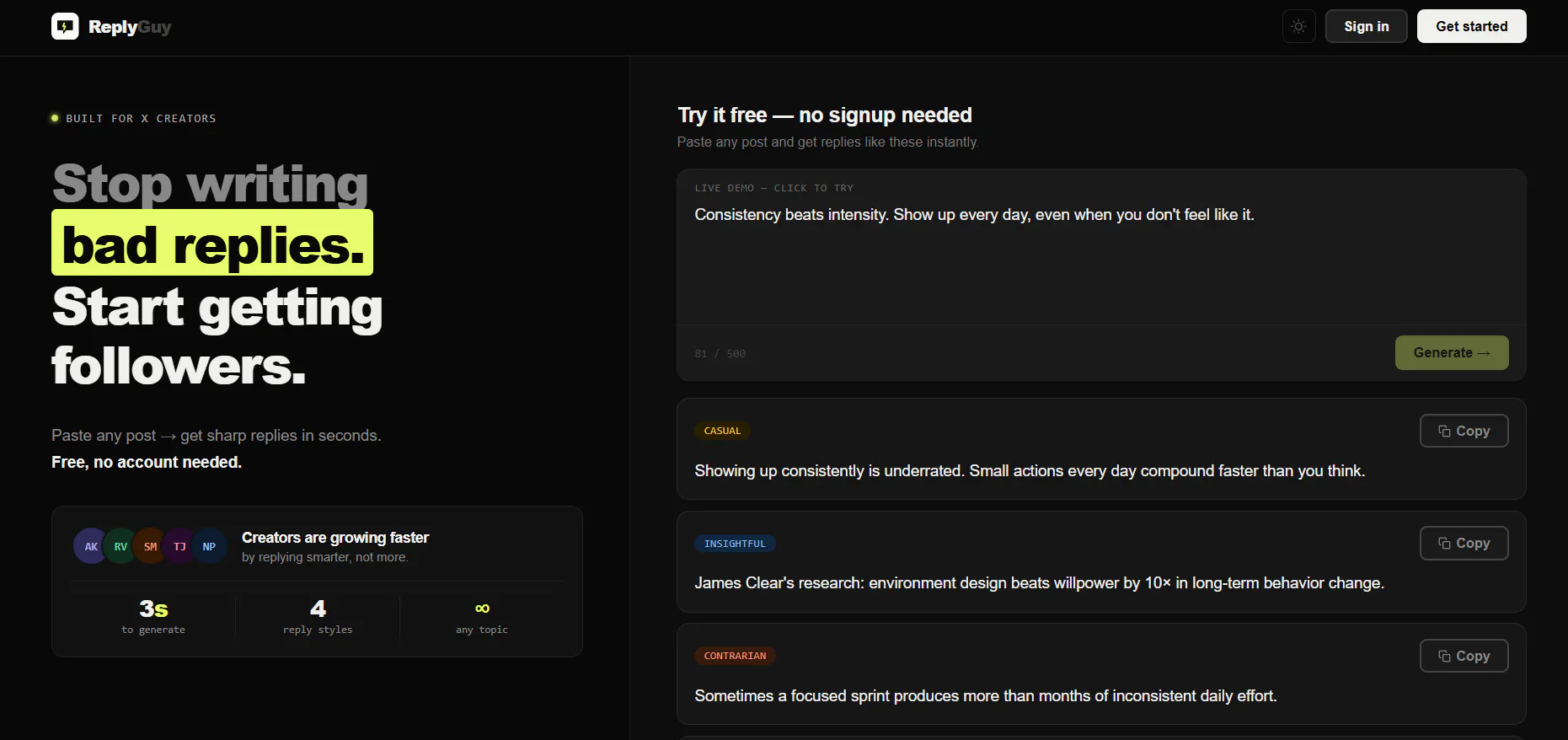Click the Get started button
This screenshot has height=740, width=1568.
1471,26
